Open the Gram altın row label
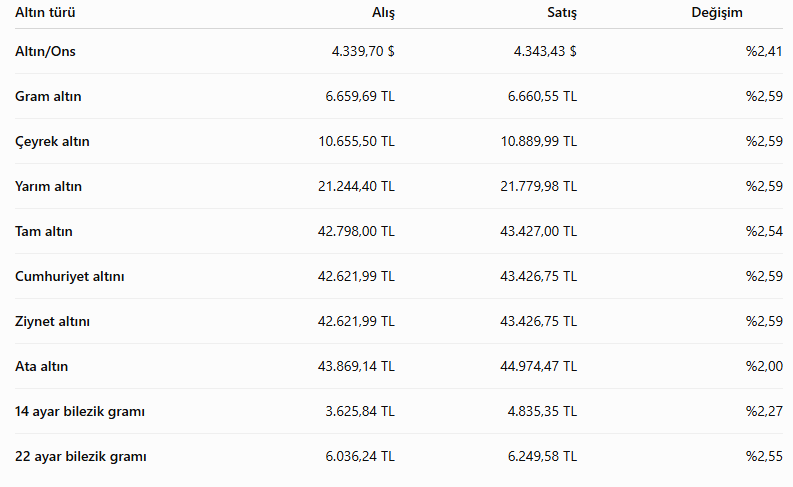The width and height of the screenshot is (793, 487). [48, 96]
